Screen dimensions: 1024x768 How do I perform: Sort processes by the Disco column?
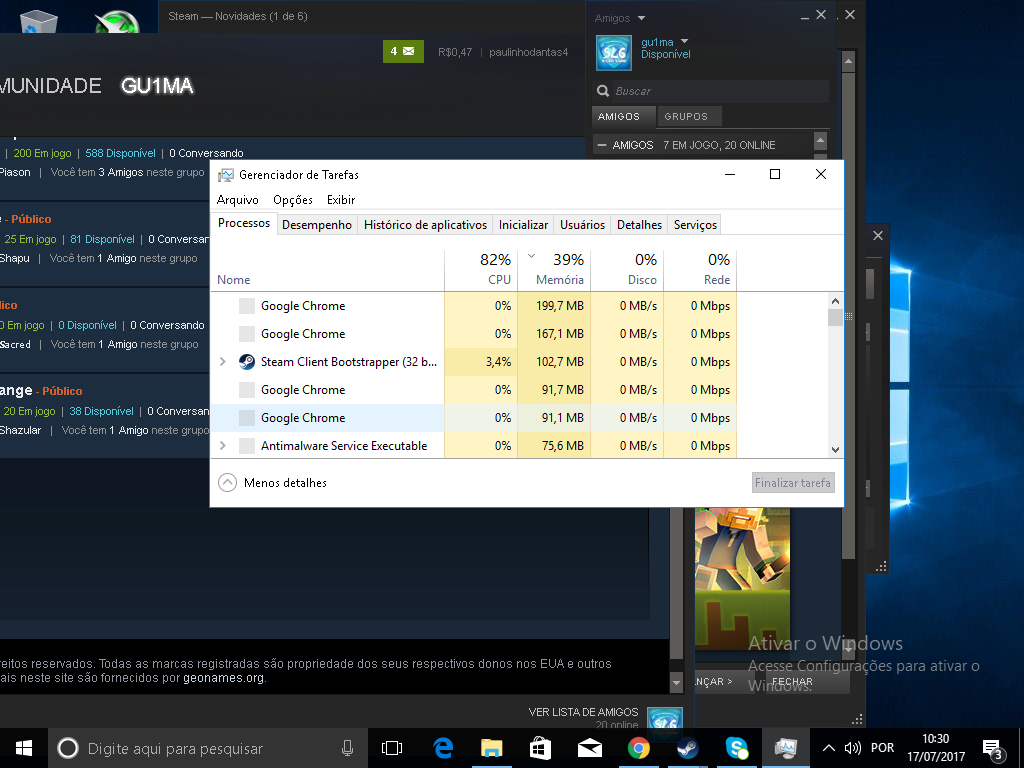tap(628, 269)
